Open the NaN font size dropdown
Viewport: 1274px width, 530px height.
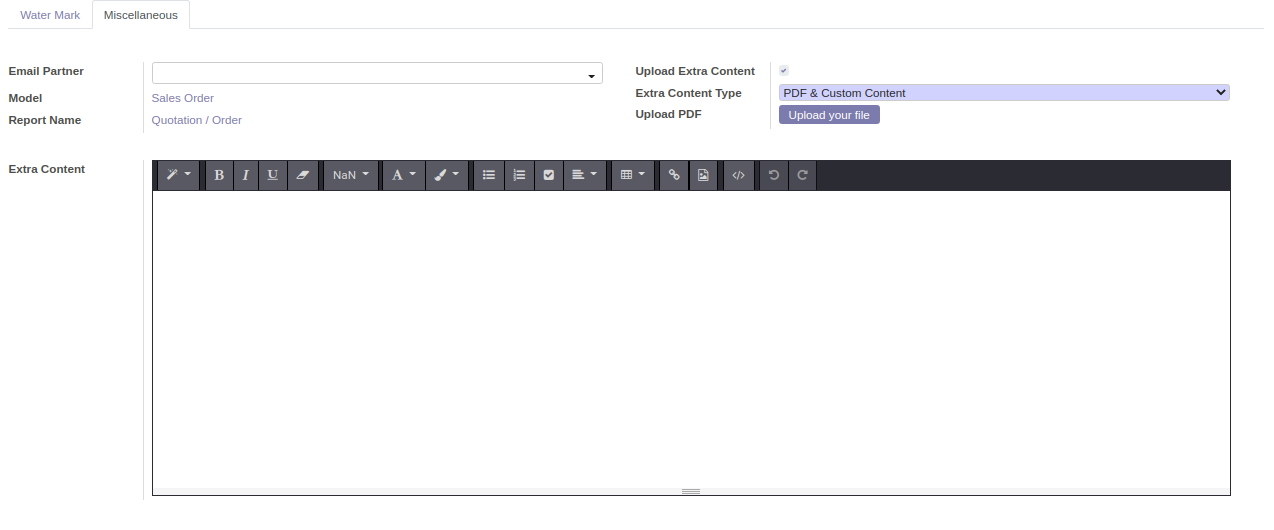coord(351,175)
